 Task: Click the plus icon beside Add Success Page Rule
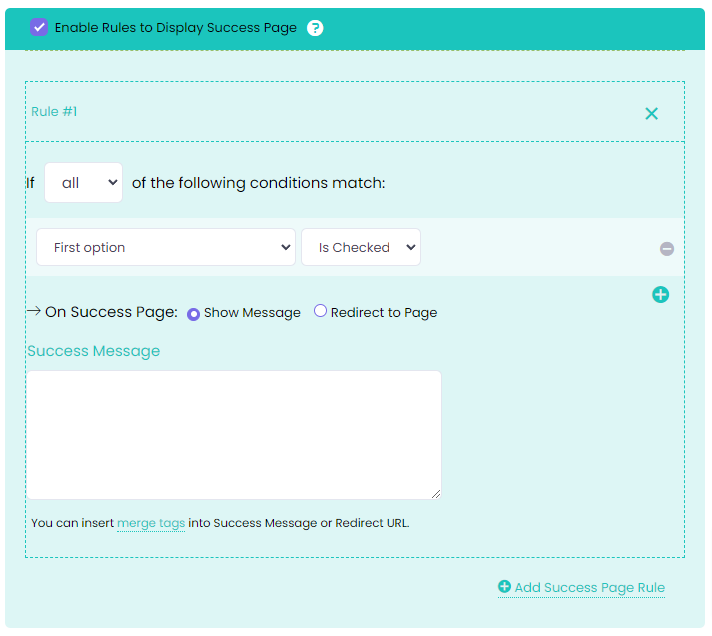coord(504,587)
